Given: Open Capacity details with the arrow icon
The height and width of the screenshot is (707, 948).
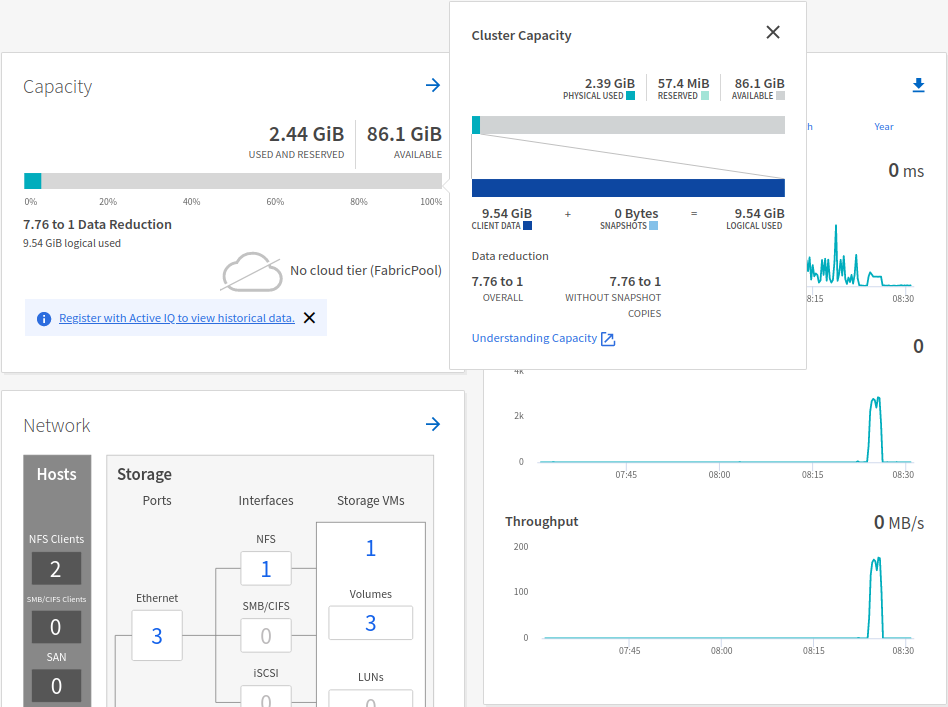Looking at the screenshot, I should [x=433, y=85].
